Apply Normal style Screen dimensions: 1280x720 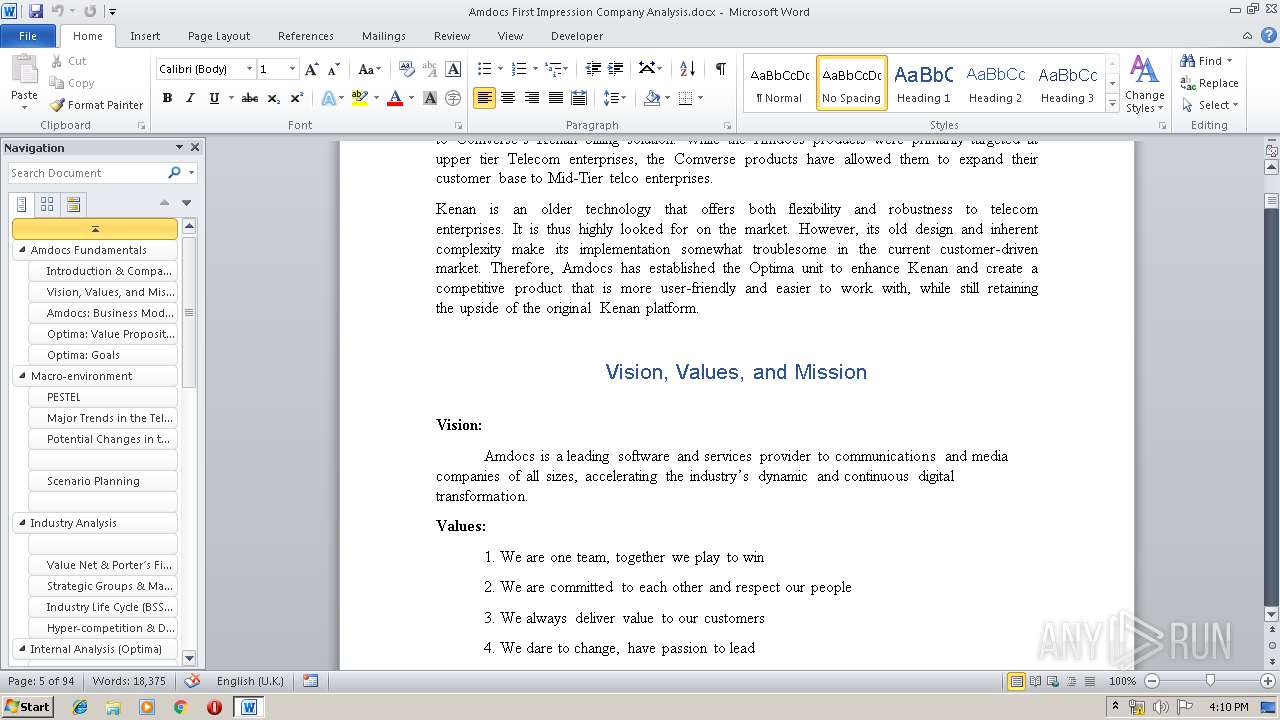(779, 82)
